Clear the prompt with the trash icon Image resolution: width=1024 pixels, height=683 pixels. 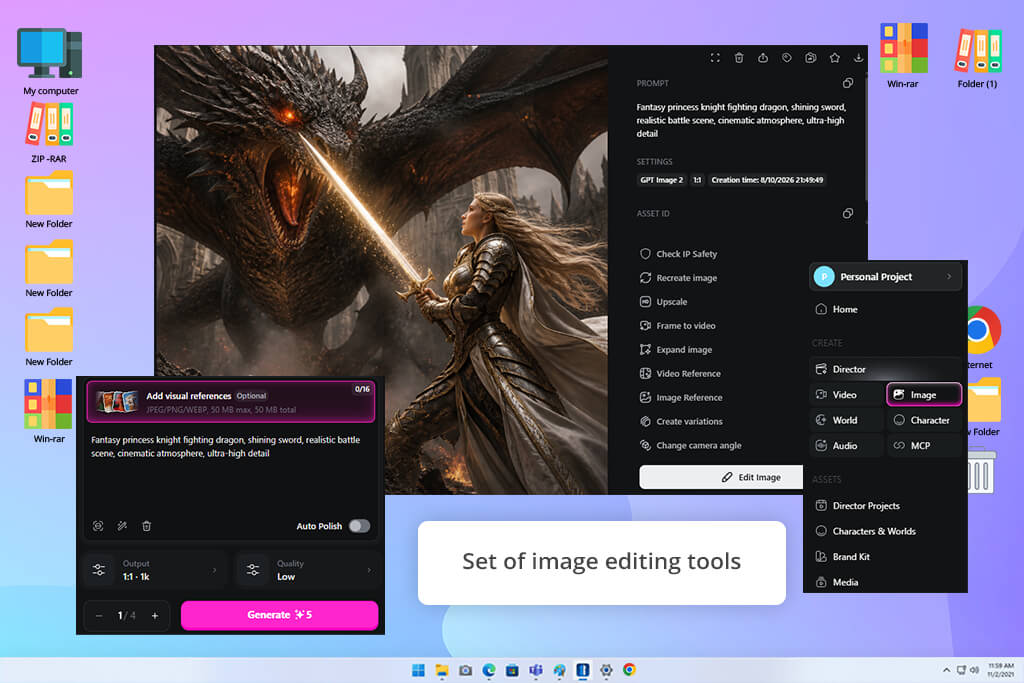(146, 526)
